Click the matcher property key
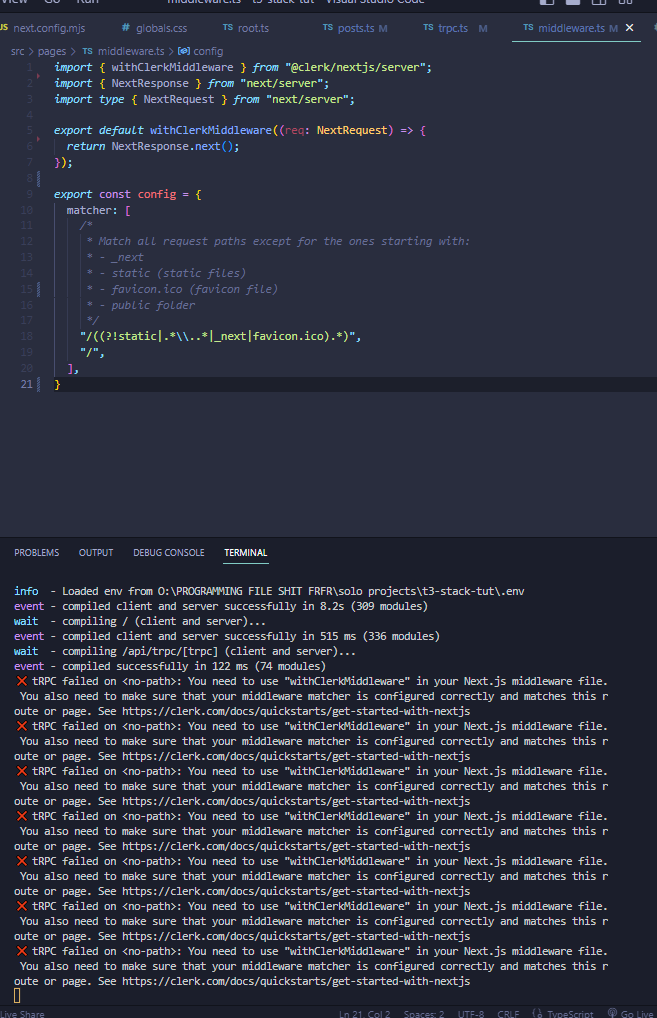The height and width of the screenshot is (1018, 657). (x=89, y=210)
